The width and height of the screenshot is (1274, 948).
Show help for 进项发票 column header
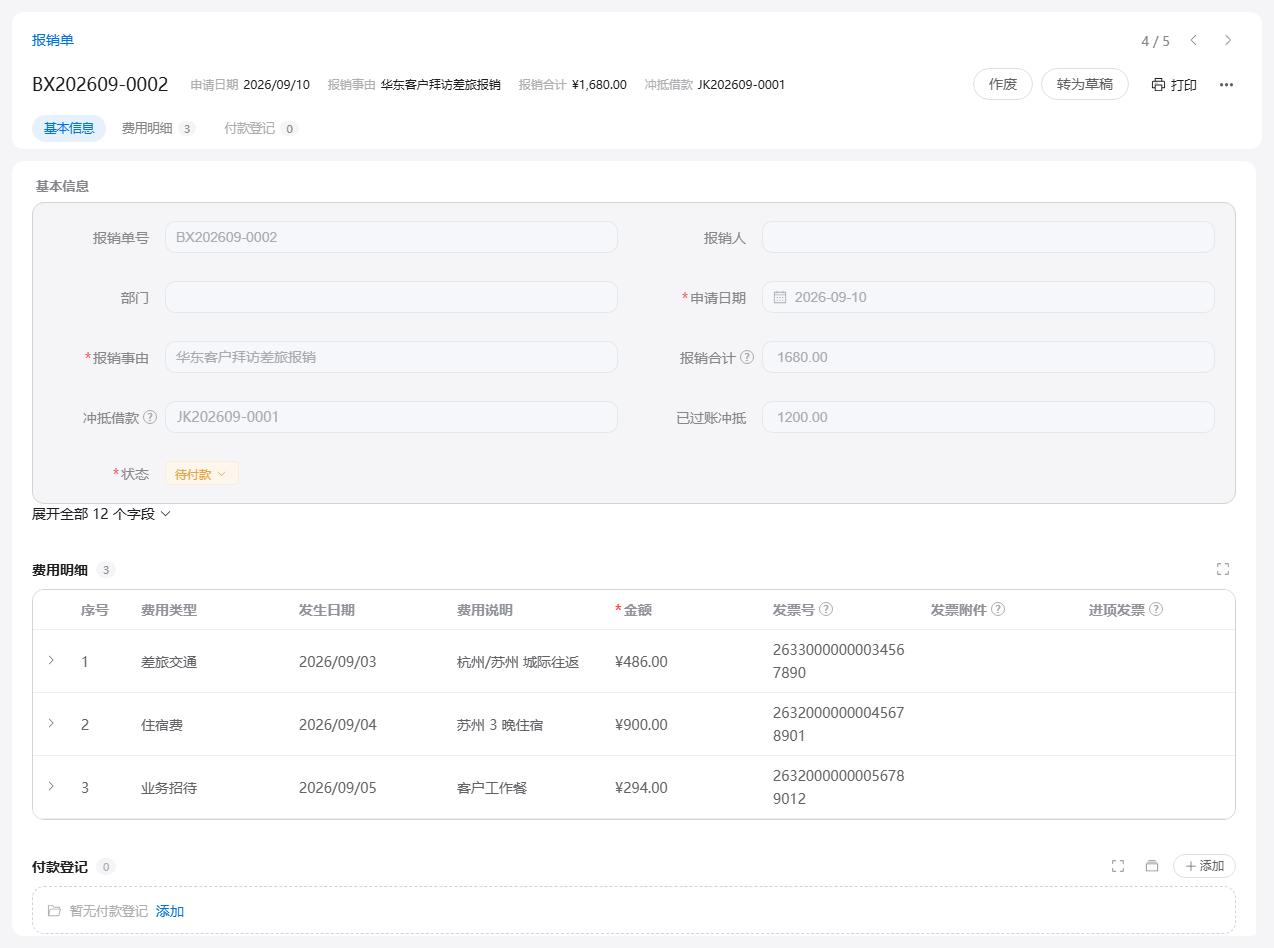[1156, 609]
